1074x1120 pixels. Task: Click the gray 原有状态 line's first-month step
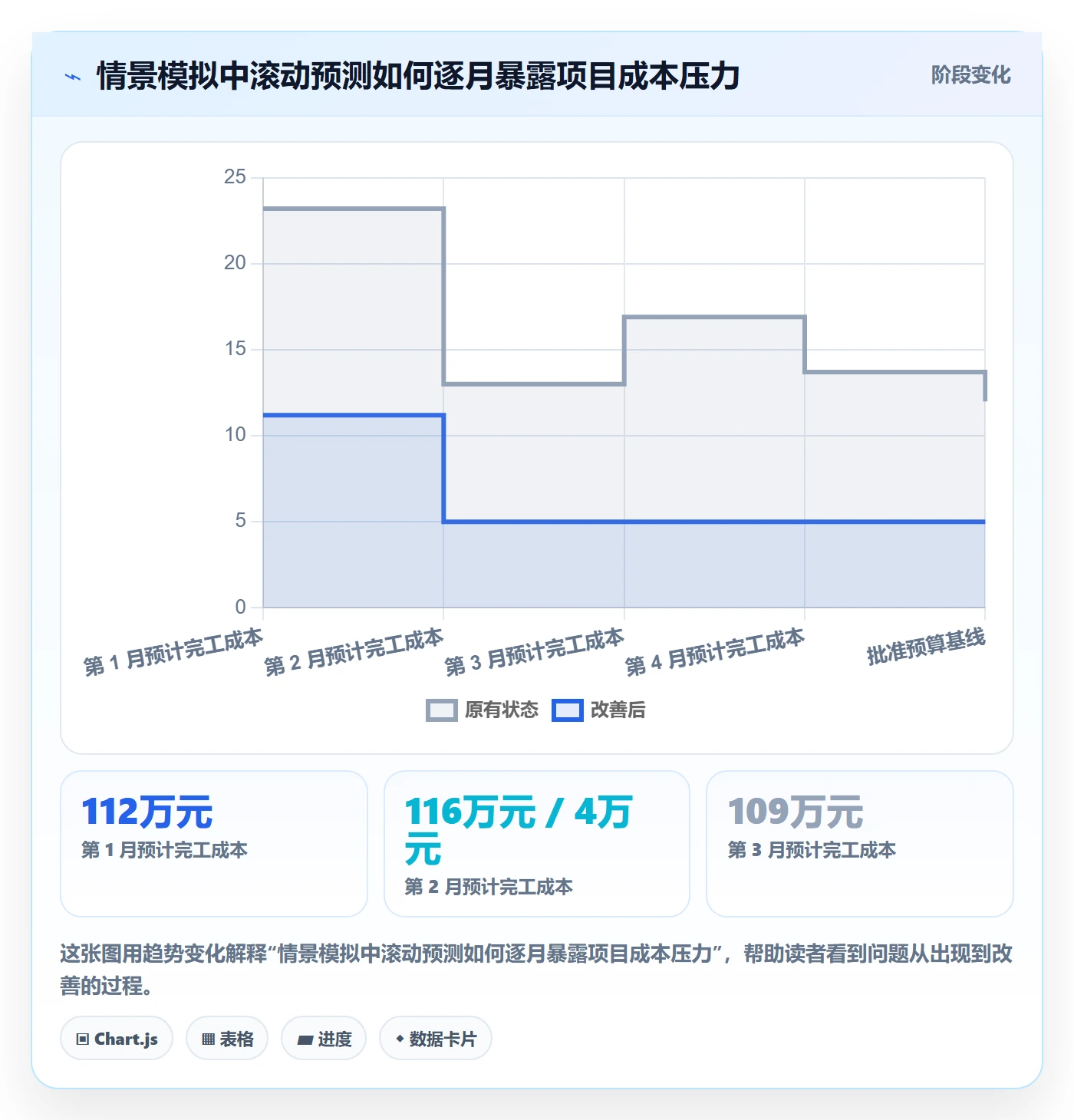(354, 209)
